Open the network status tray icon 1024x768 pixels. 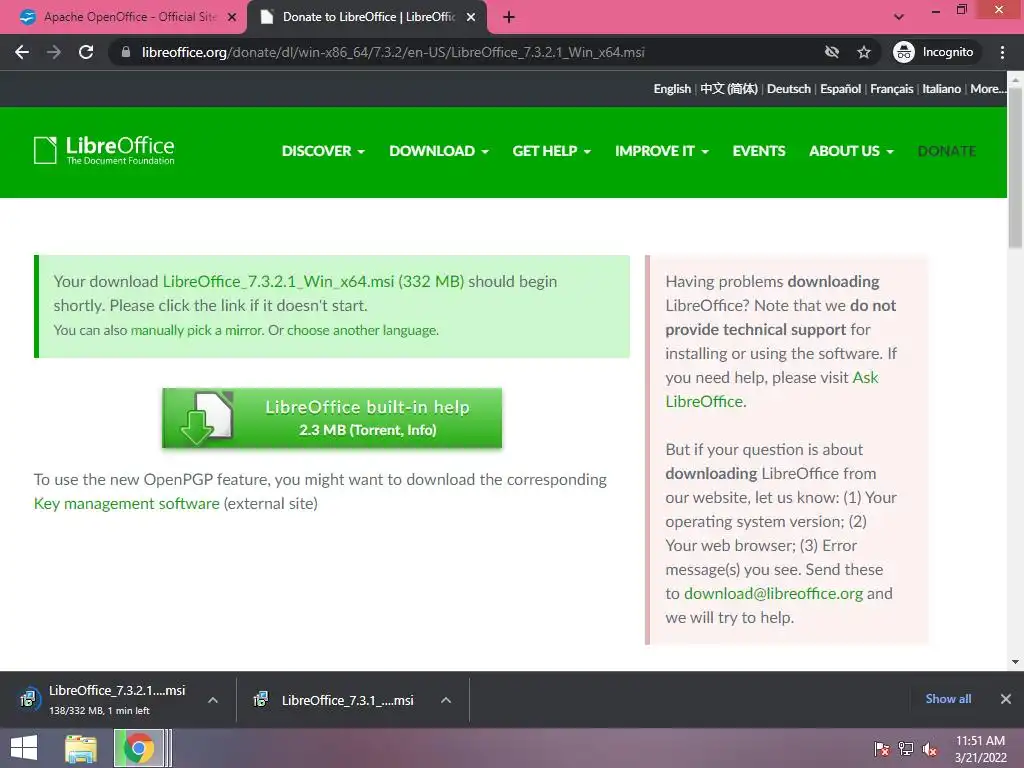(x=906, y=749)
